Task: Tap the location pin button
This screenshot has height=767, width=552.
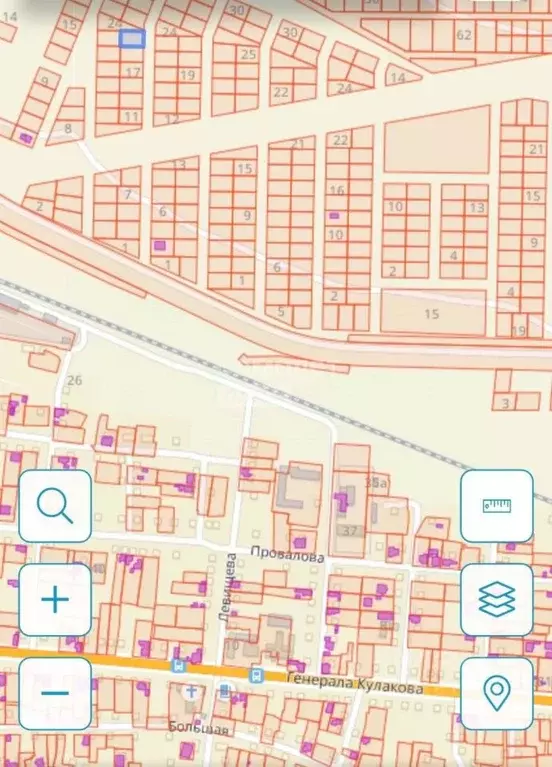Action: coord(497,693)
